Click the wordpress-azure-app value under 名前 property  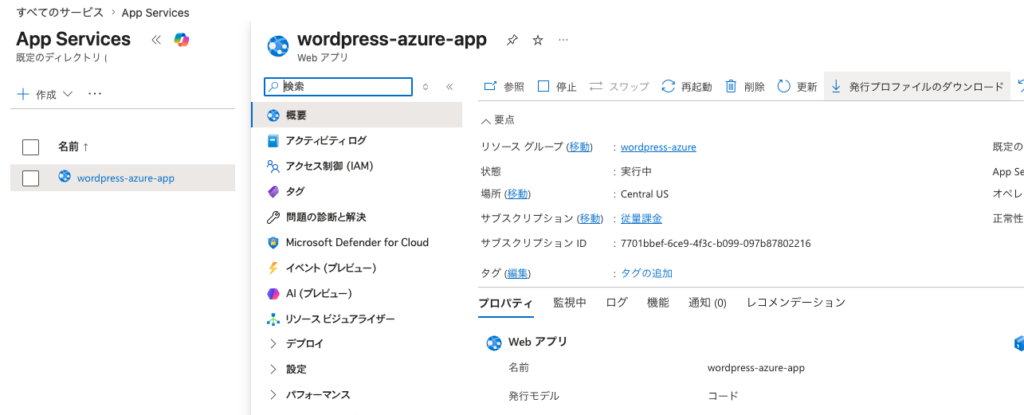click(756, 368)
